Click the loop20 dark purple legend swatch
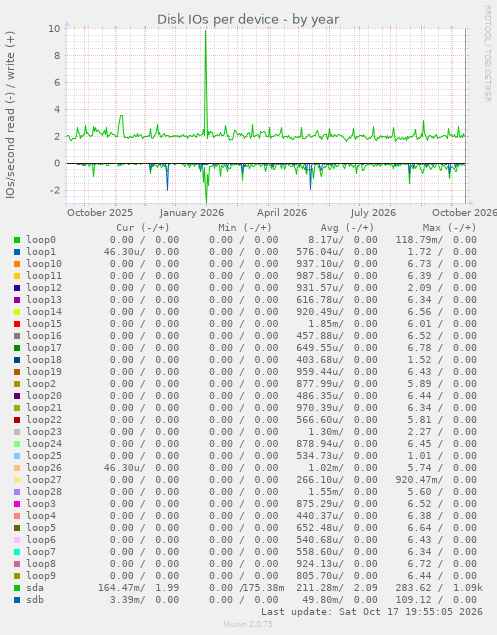Viewport: 497px width, 635px height. pyautogui.click(x=17, y=396)
